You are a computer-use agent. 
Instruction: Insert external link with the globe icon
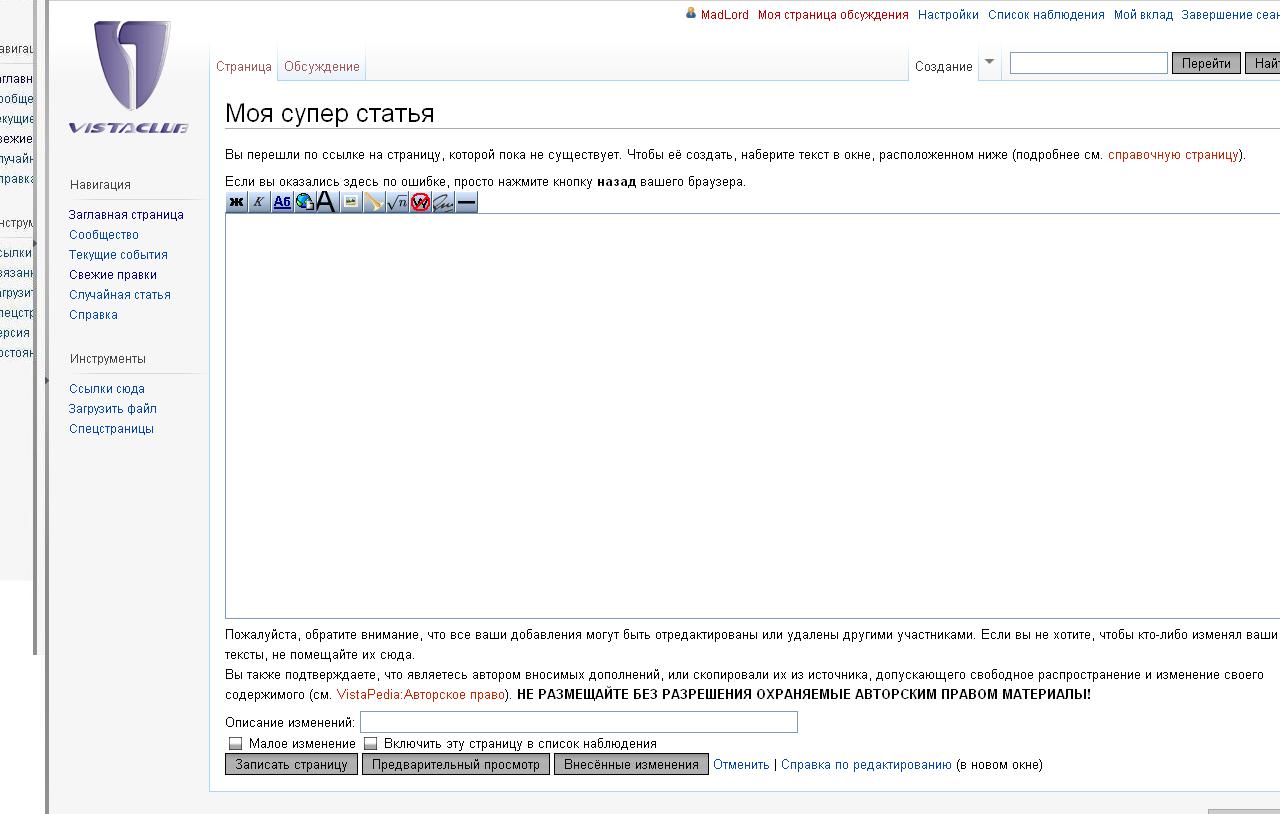pyautogui.click(x=305, y=202)
